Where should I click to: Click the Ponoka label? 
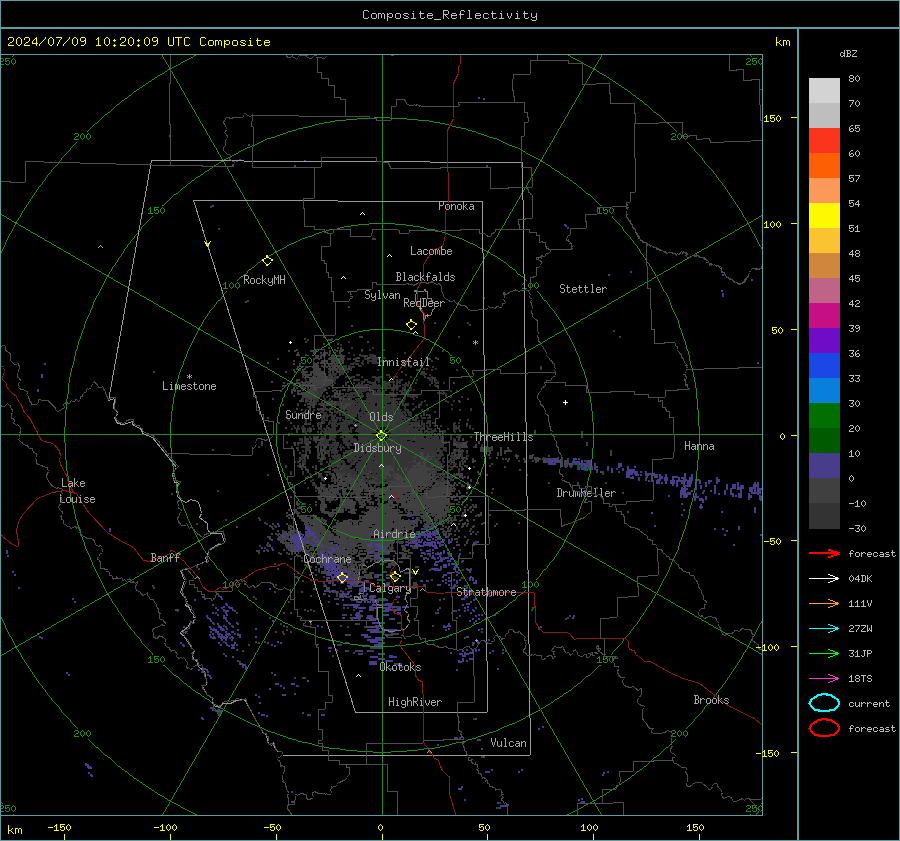456,206
